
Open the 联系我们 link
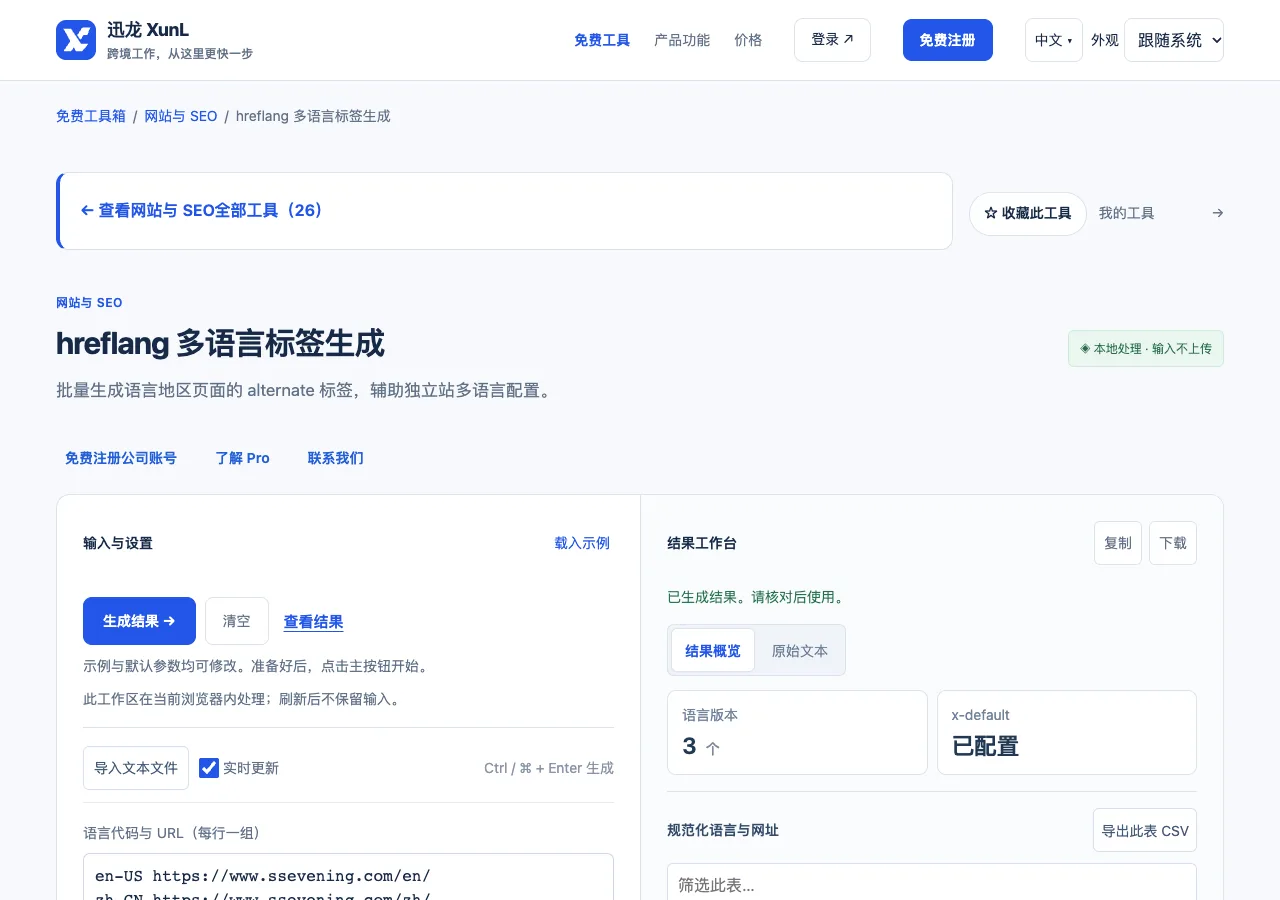click(336, 458)
